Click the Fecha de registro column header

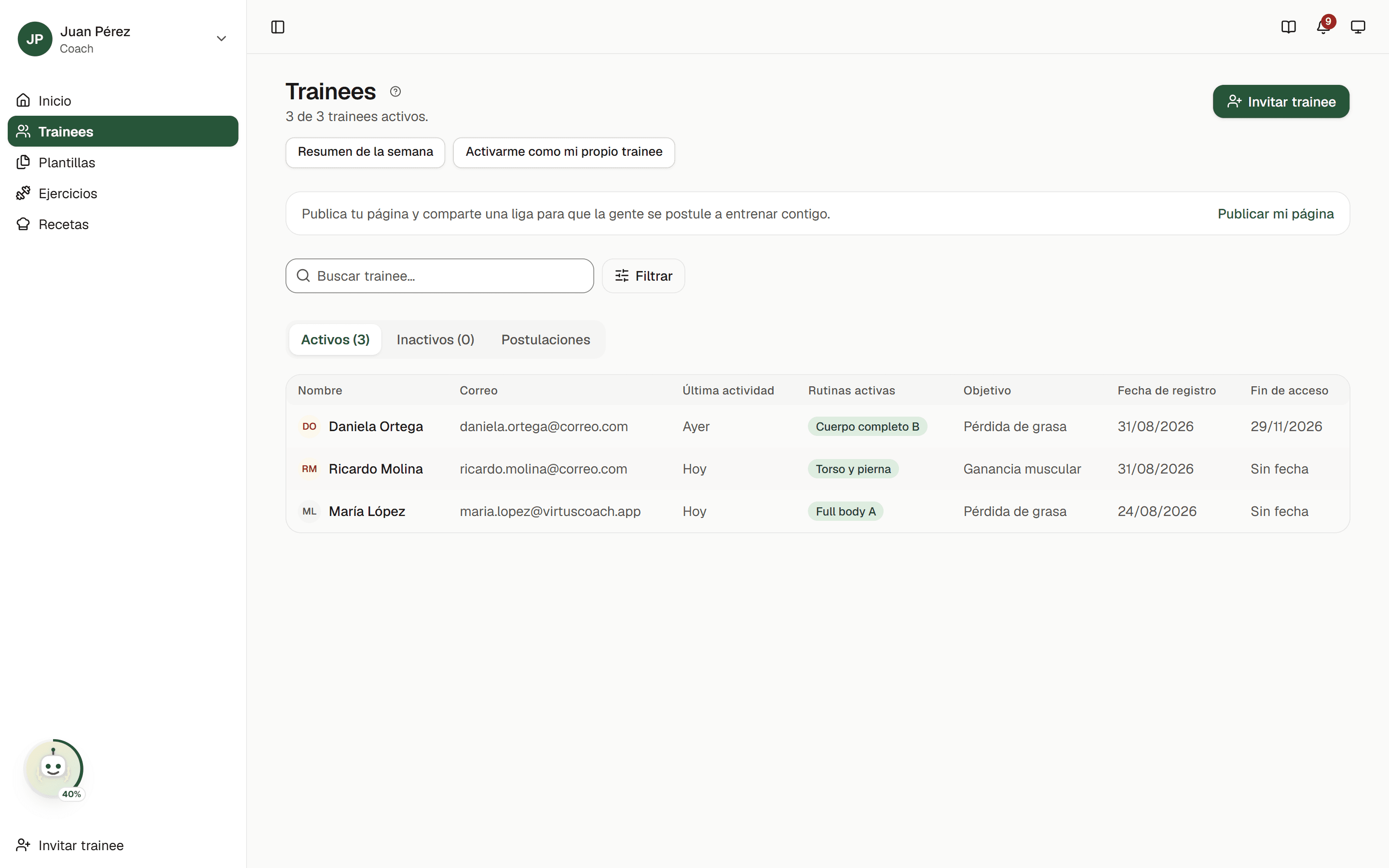pos(1166,391)
